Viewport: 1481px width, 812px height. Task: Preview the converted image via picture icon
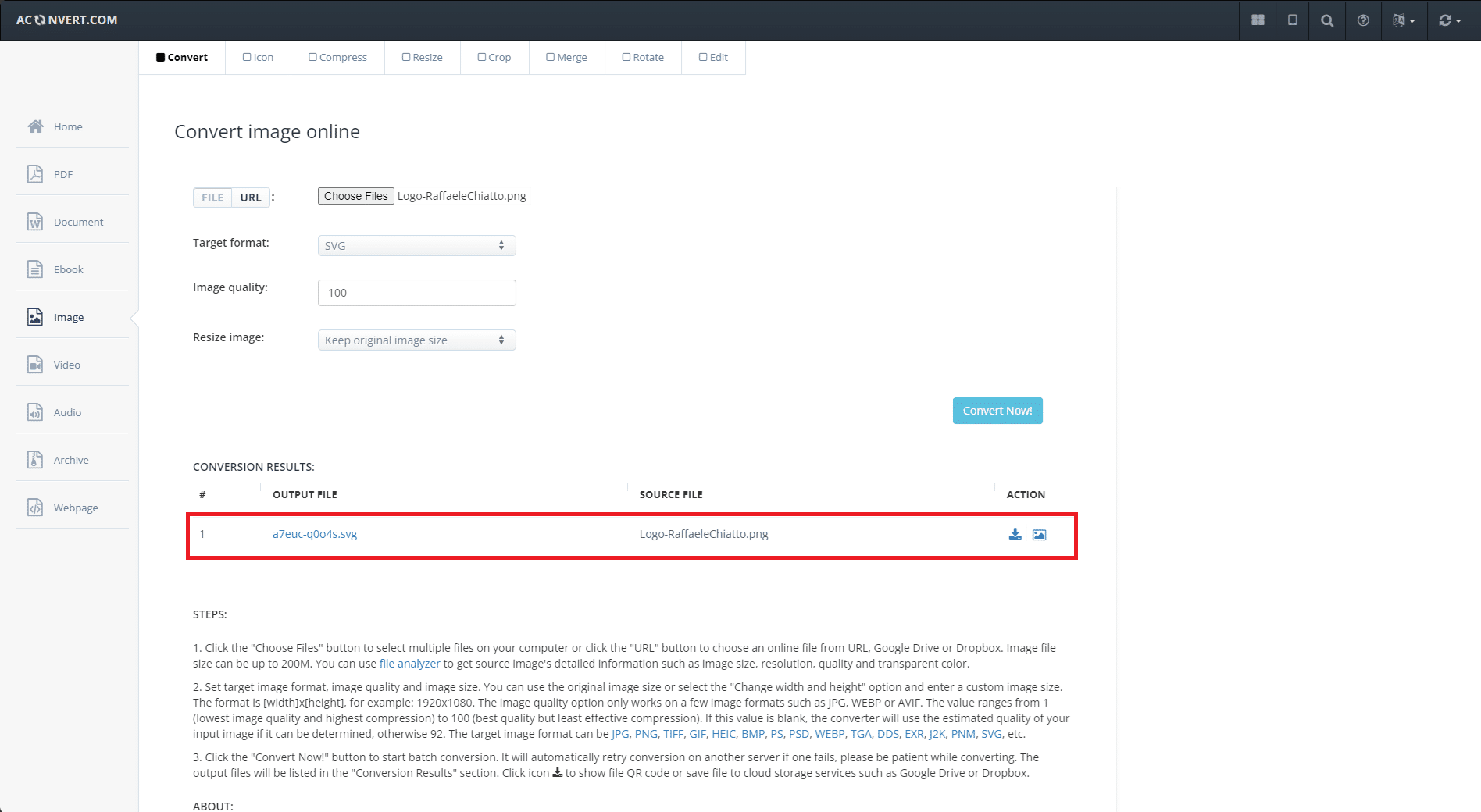[1039, 535]
